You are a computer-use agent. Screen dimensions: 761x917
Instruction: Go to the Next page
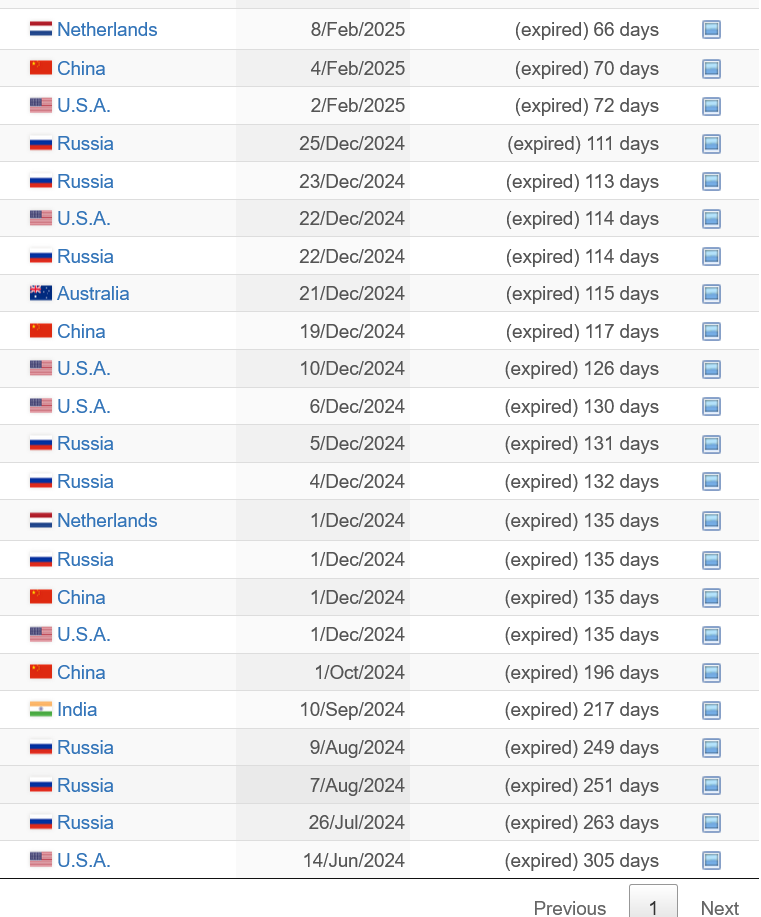720,907
